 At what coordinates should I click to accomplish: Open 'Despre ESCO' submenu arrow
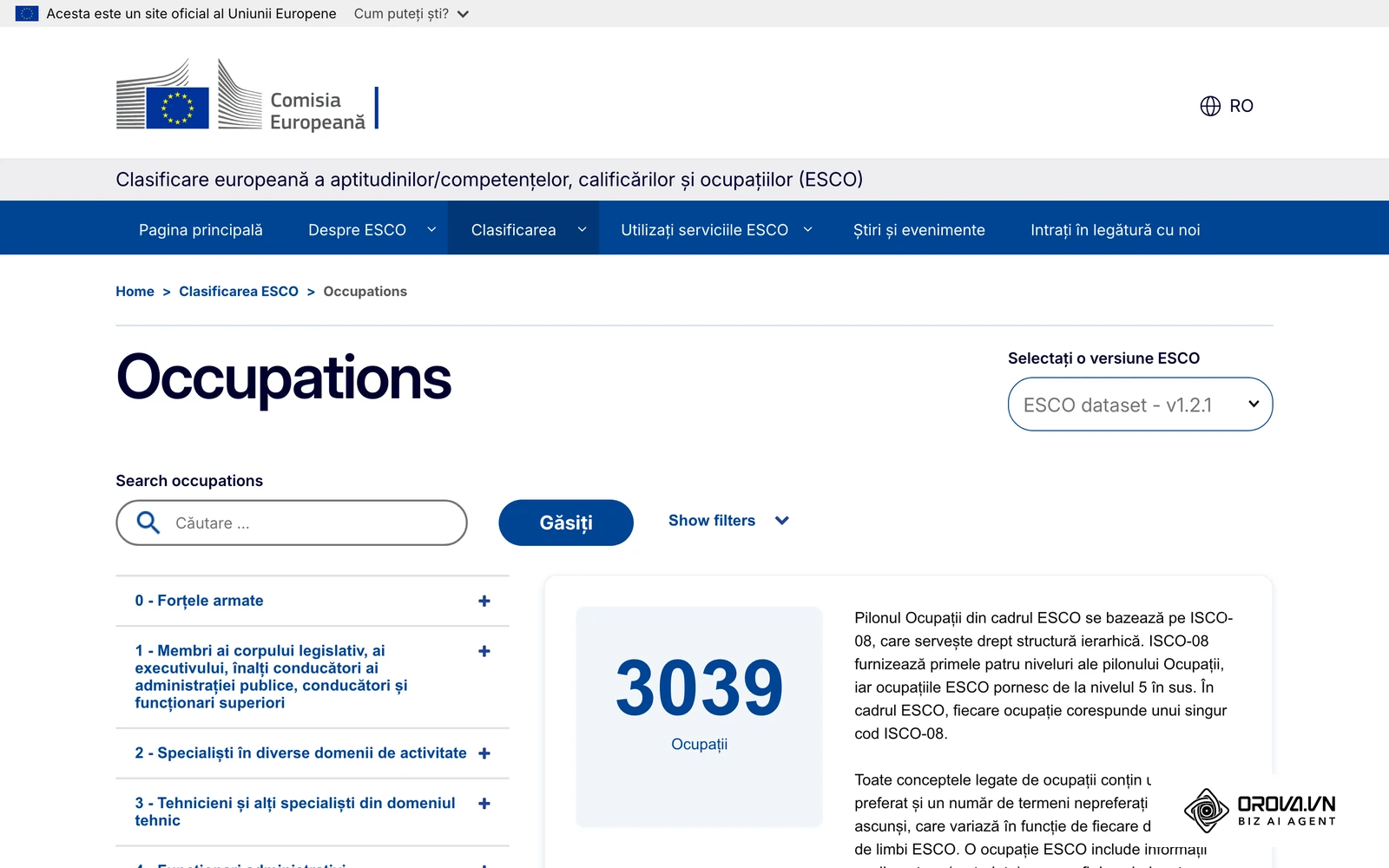tap(431, 229)
